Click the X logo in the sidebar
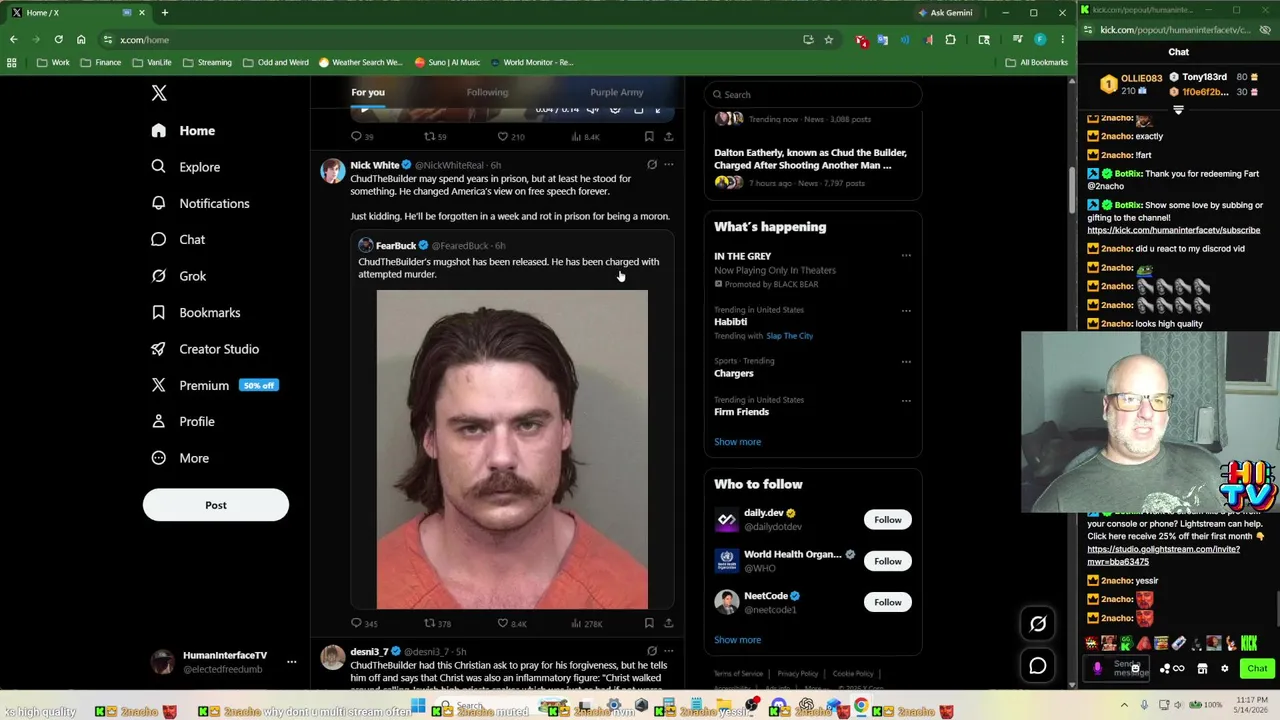This screenshot has height=720, width=1280. (x=159, y=93)
